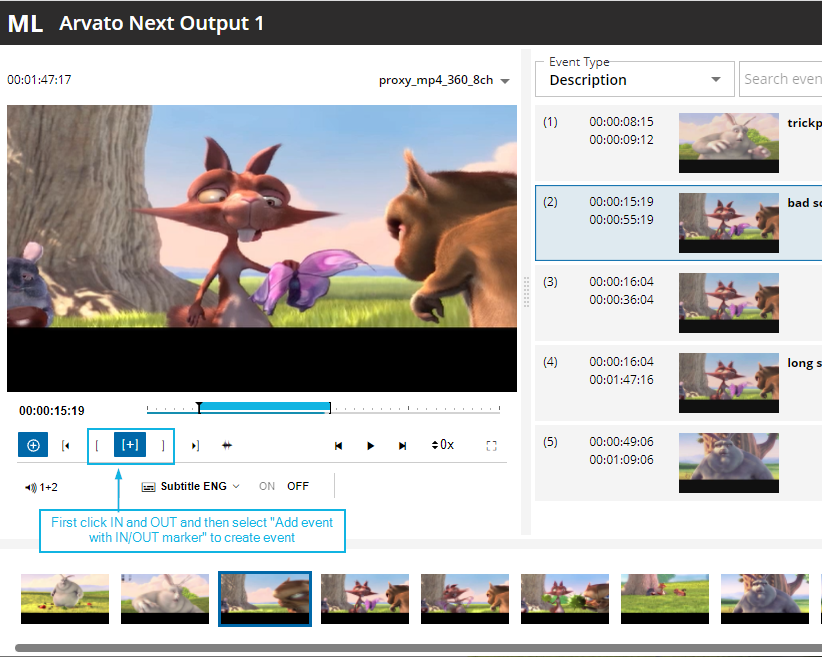Set the IN marker bracket
Image resolution: width=822 pixels, height=657 pixels.
[97, 446]
